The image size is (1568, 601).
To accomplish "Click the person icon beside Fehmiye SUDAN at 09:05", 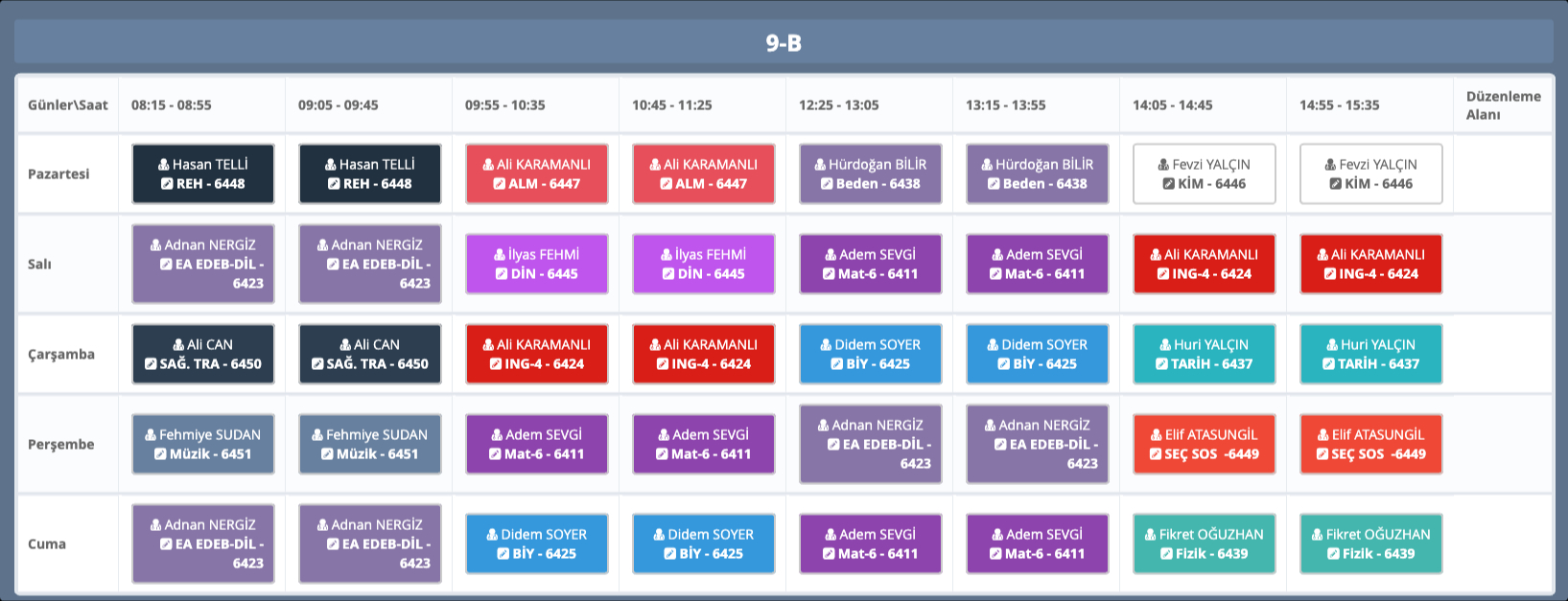I will 317,435.
